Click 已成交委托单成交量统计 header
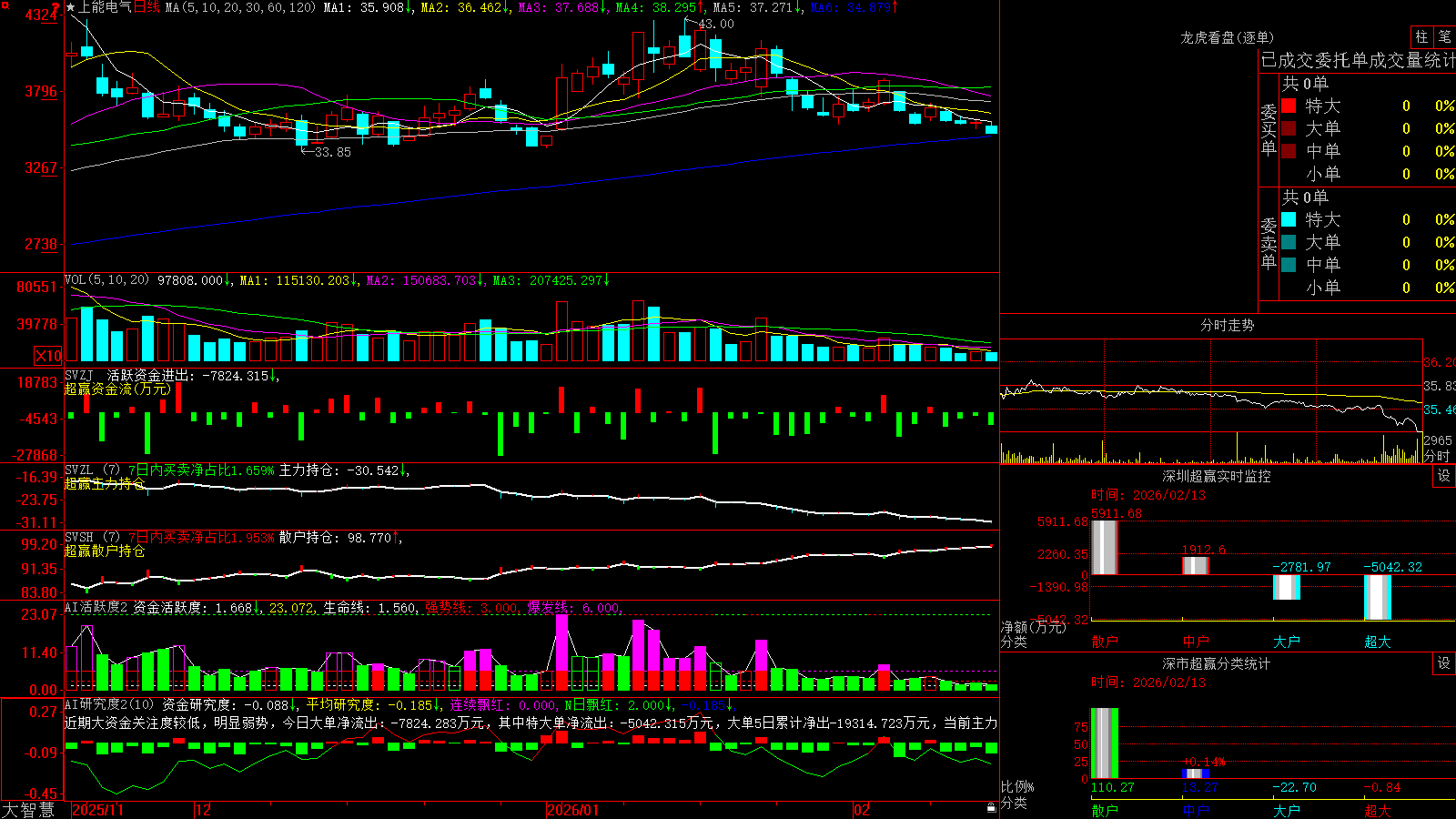Viewport: 1456px width, 819px height. point(1358,60)
